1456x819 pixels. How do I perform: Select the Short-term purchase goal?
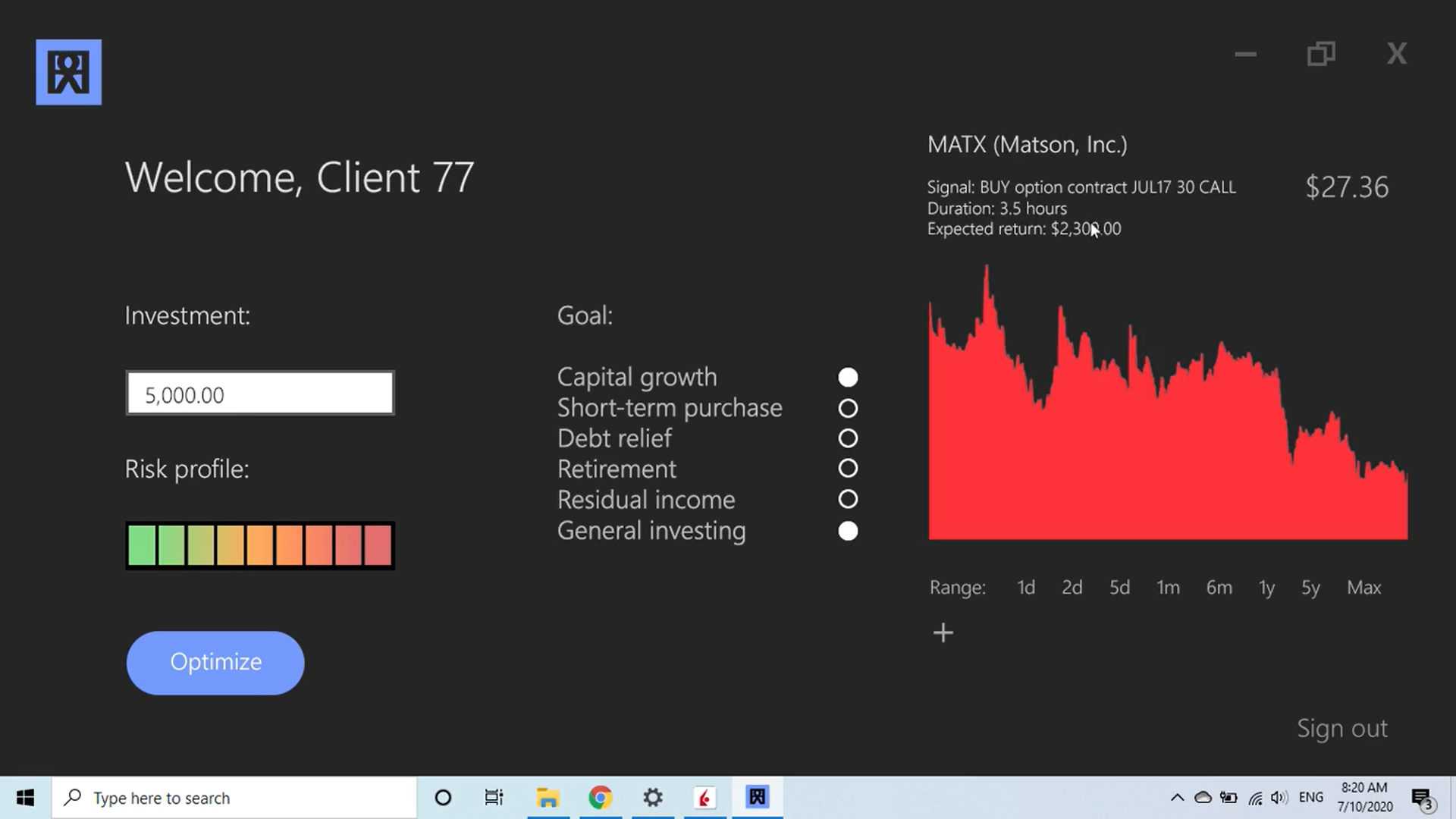(848, 409)
